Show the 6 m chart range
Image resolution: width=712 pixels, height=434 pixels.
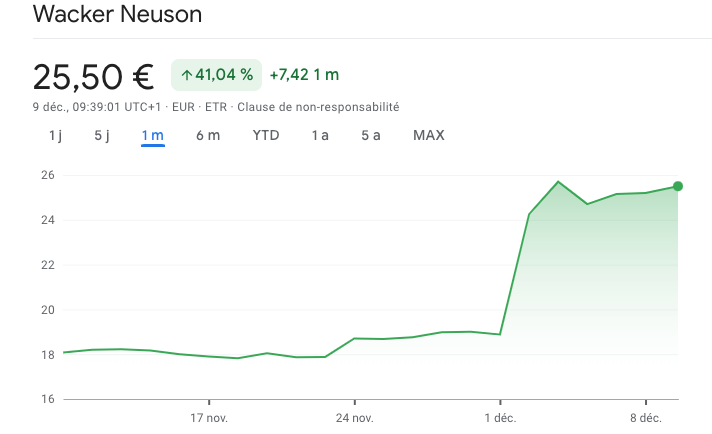[x=207, y=135]
